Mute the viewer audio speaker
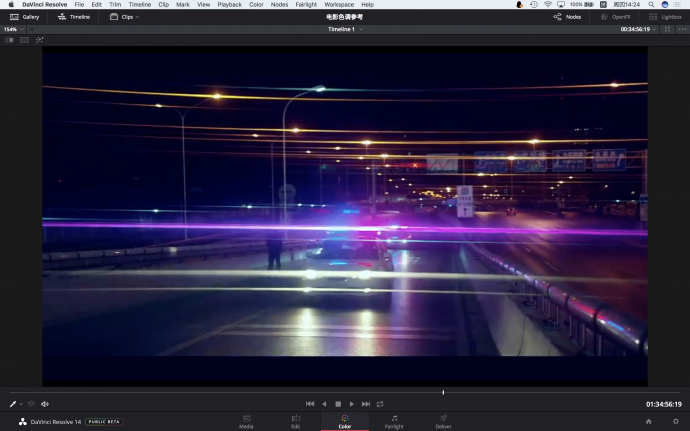This screenshot has width=690, height=431. click(x=45, y=404)
